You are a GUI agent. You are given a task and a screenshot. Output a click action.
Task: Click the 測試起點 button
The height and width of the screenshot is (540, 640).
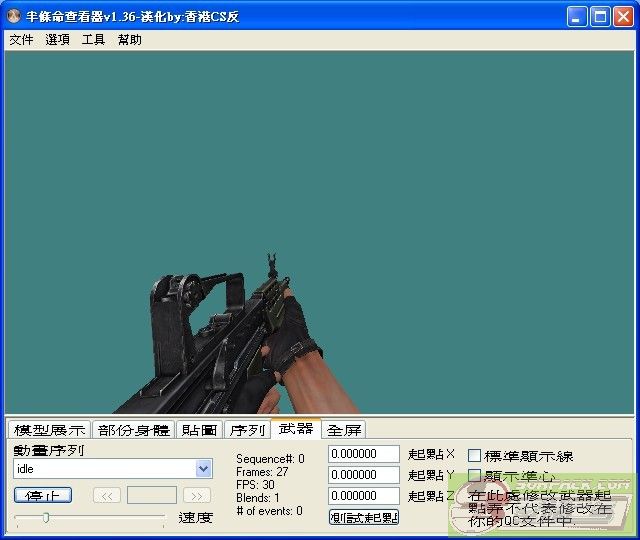(x=364, y=517)
